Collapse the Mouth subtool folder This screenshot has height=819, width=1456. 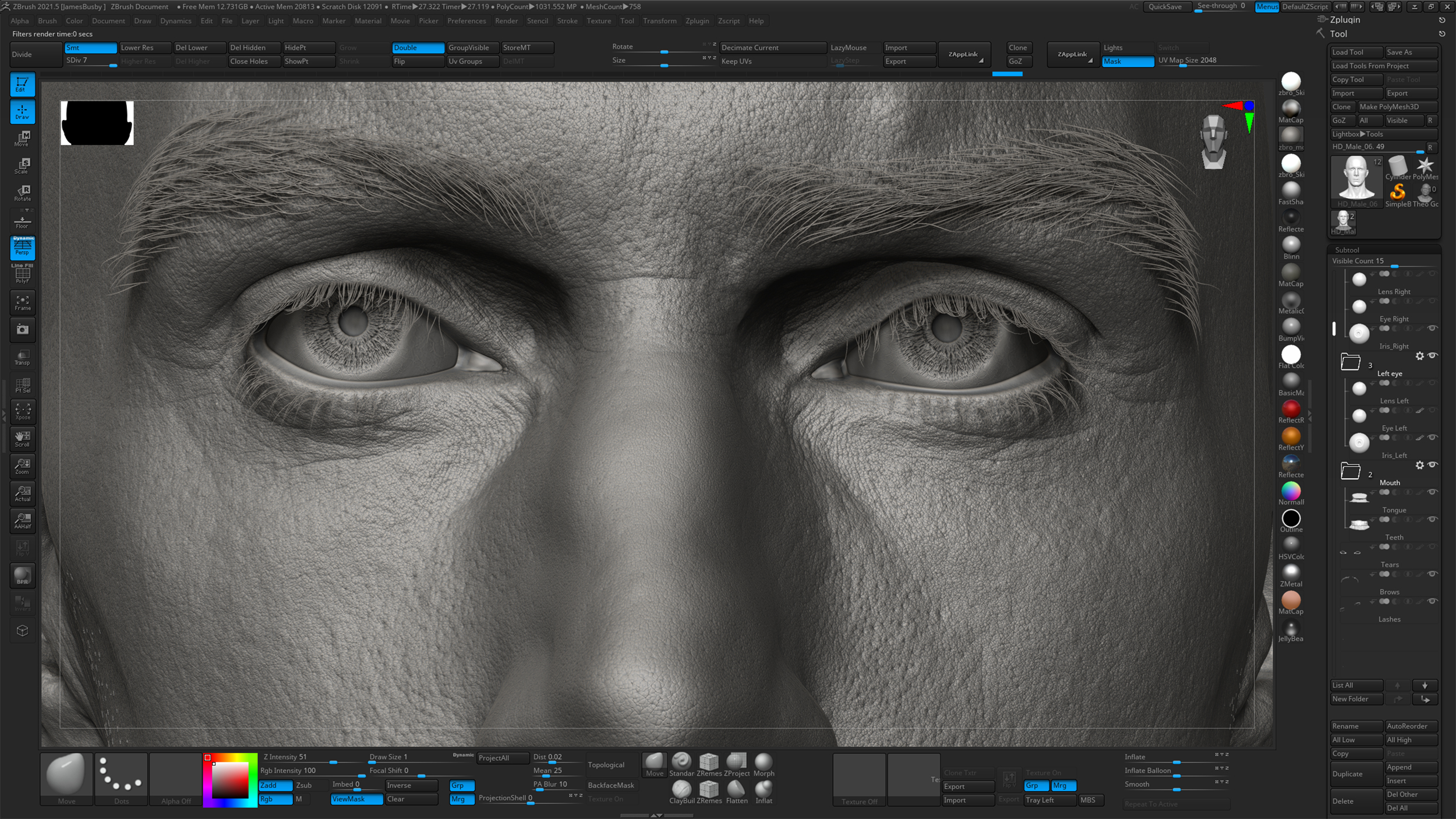point(1350,471)
